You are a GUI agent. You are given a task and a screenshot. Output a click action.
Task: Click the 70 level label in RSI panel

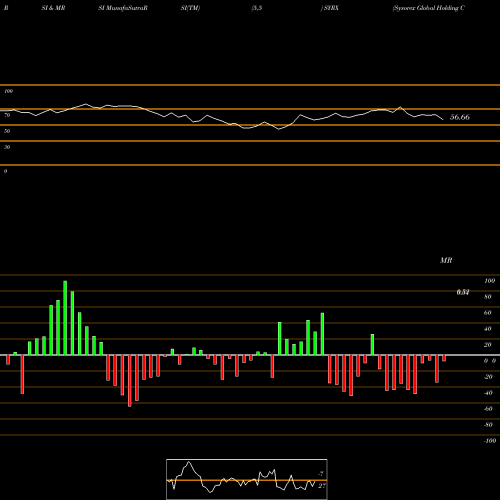(x=7, y=115)
